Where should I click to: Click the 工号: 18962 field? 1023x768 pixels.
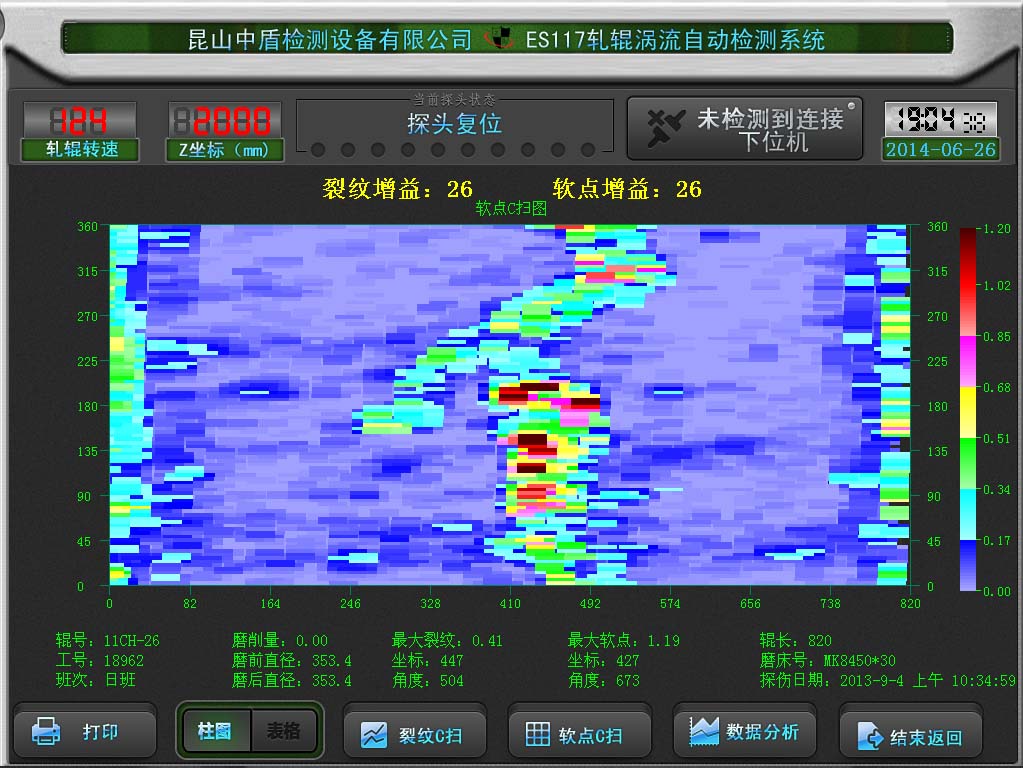click(100, 660)
